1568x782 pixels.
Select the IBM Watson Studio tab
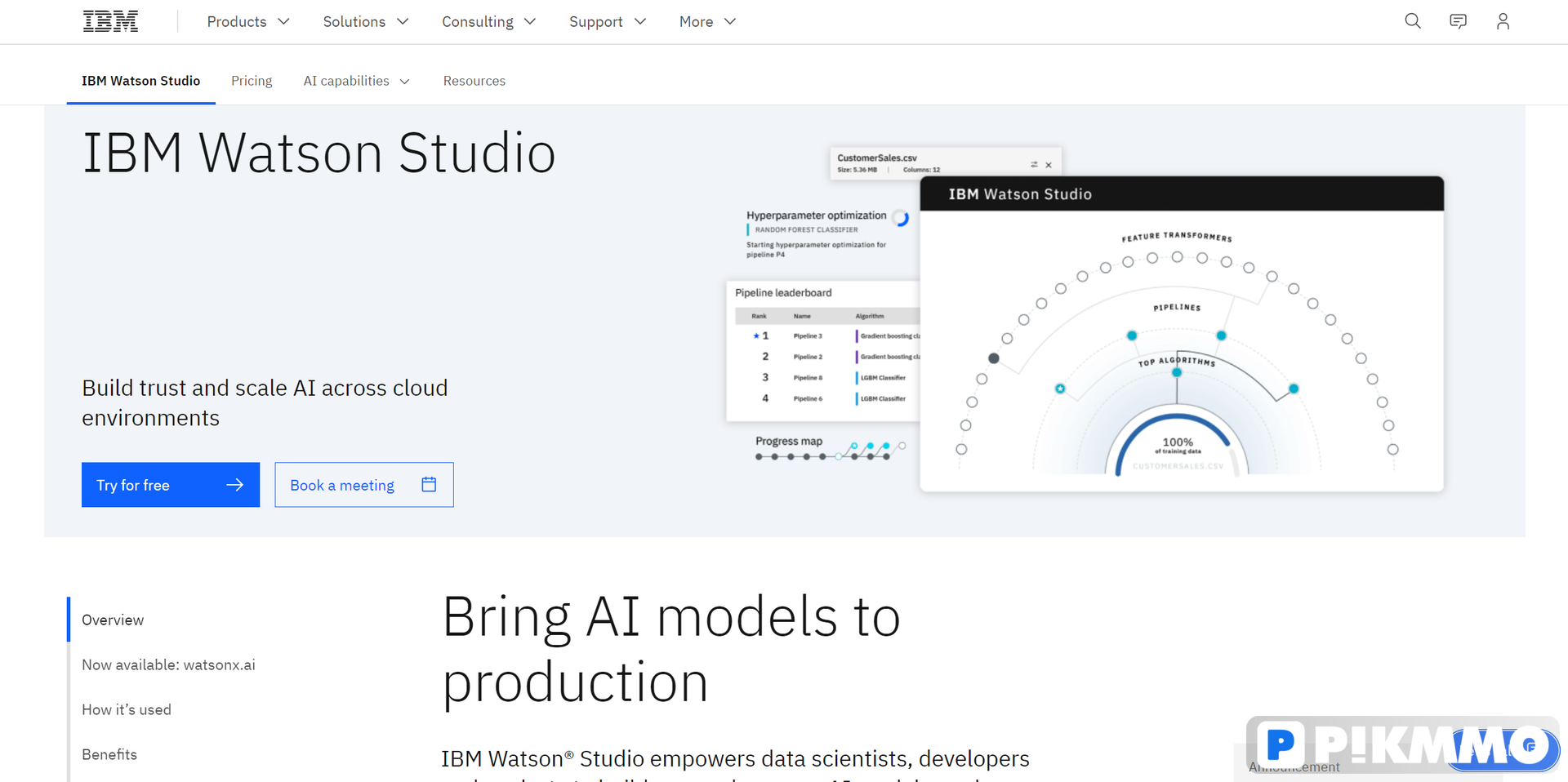click(x=140, y=81)
